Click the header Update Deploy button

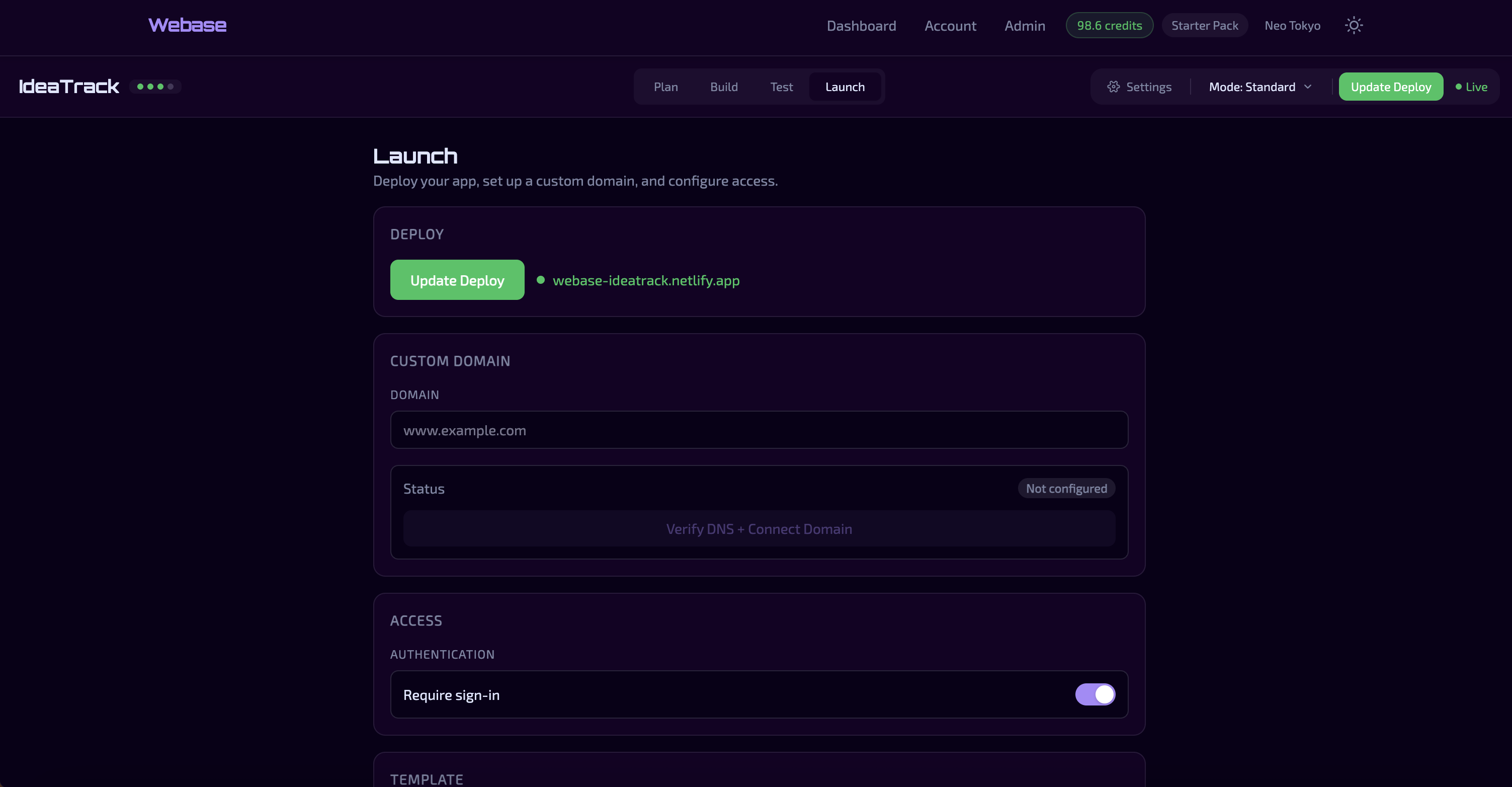click(x=1390, y=87)
